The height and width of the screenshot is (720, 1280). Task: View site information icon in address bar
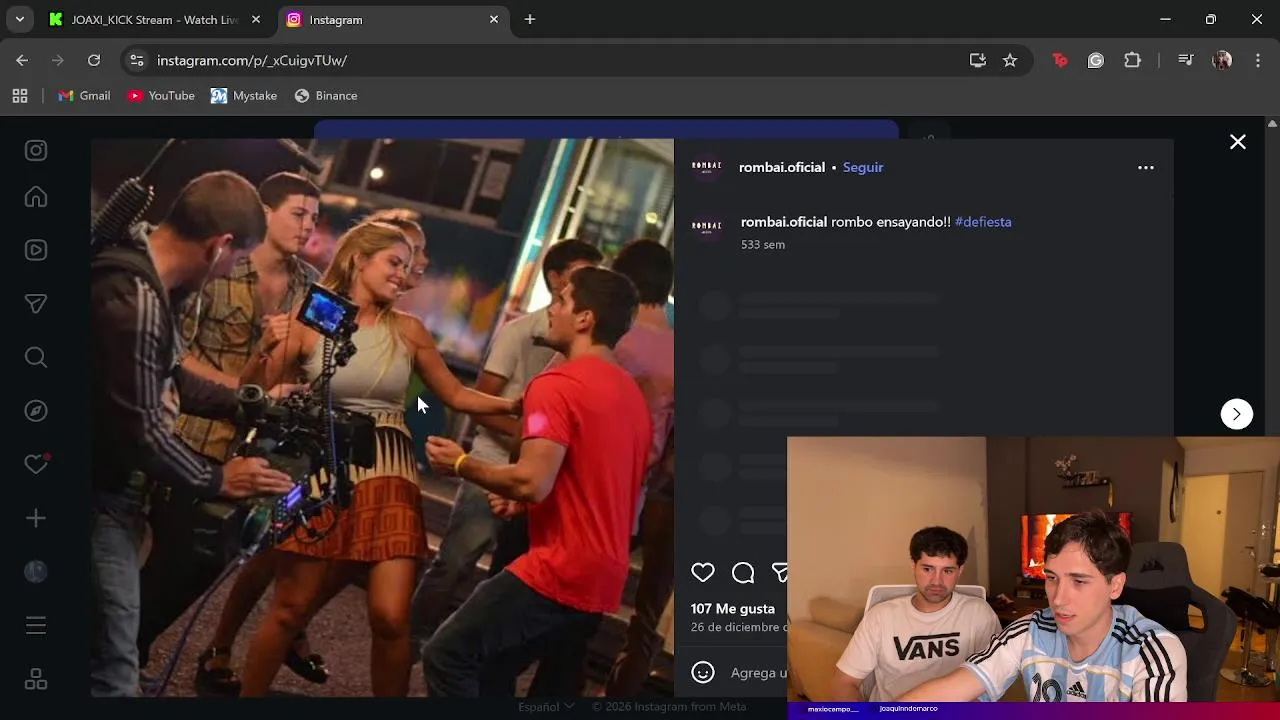[137, 60]
